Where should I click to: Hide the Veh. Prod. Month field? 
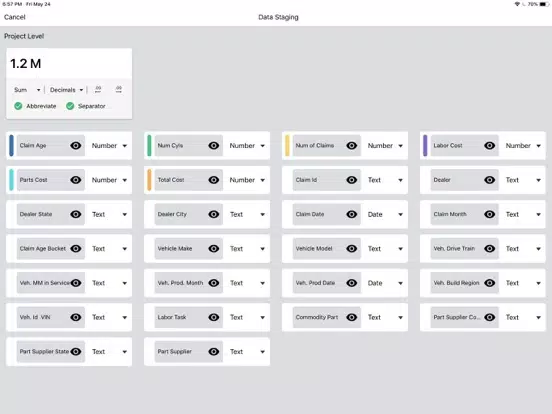tap(214, 283)
